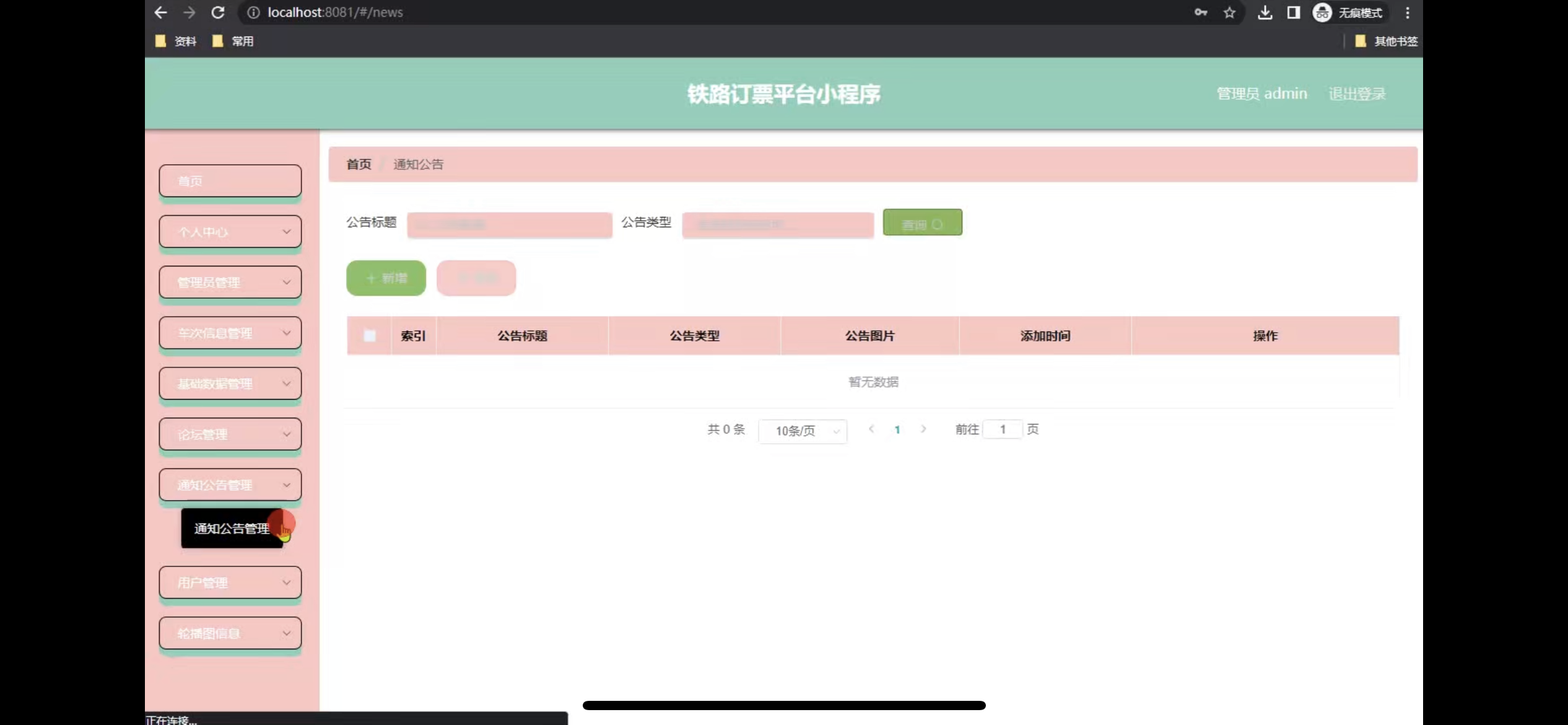1568x725 pixels.
Task: Click 退出登录 link in header
Action: 1357,94
